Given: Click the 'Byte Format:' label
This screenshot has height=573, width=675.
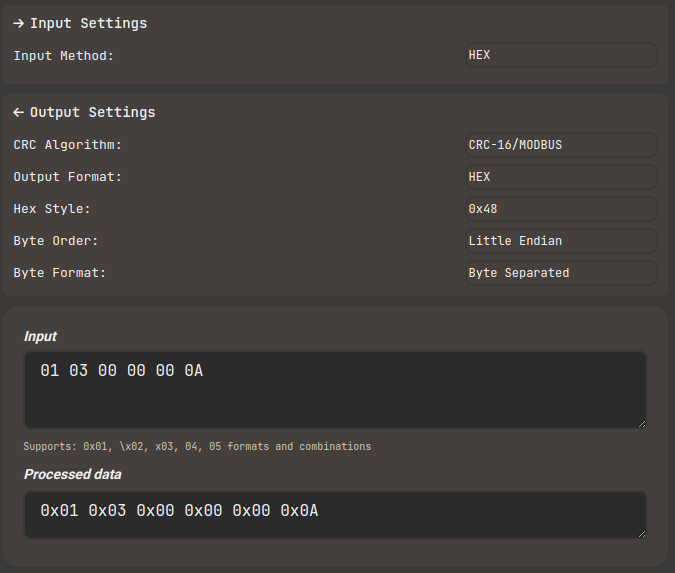Looking at the screenshot, I should point(60,273).
